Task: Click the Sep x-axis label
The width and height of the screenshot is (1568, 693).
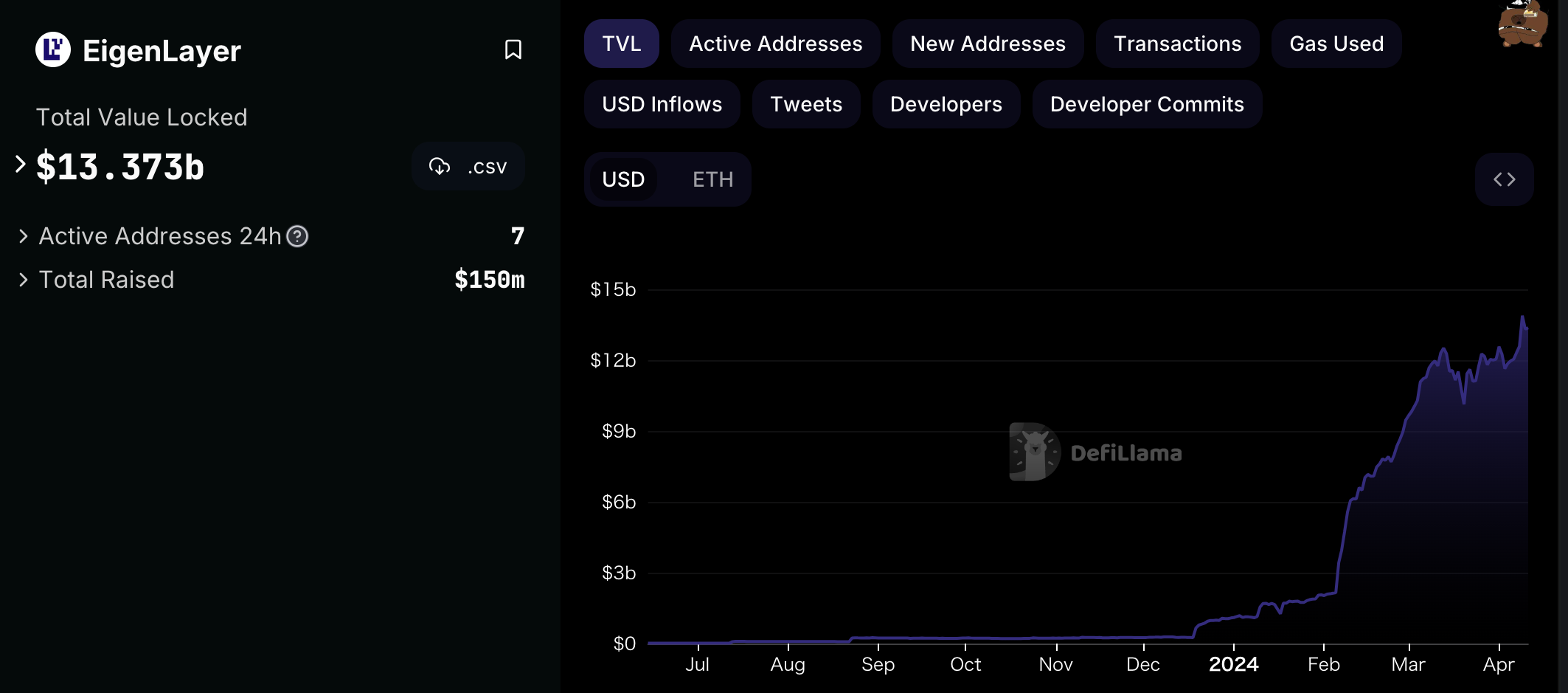Action: click(x=878, y=665)
